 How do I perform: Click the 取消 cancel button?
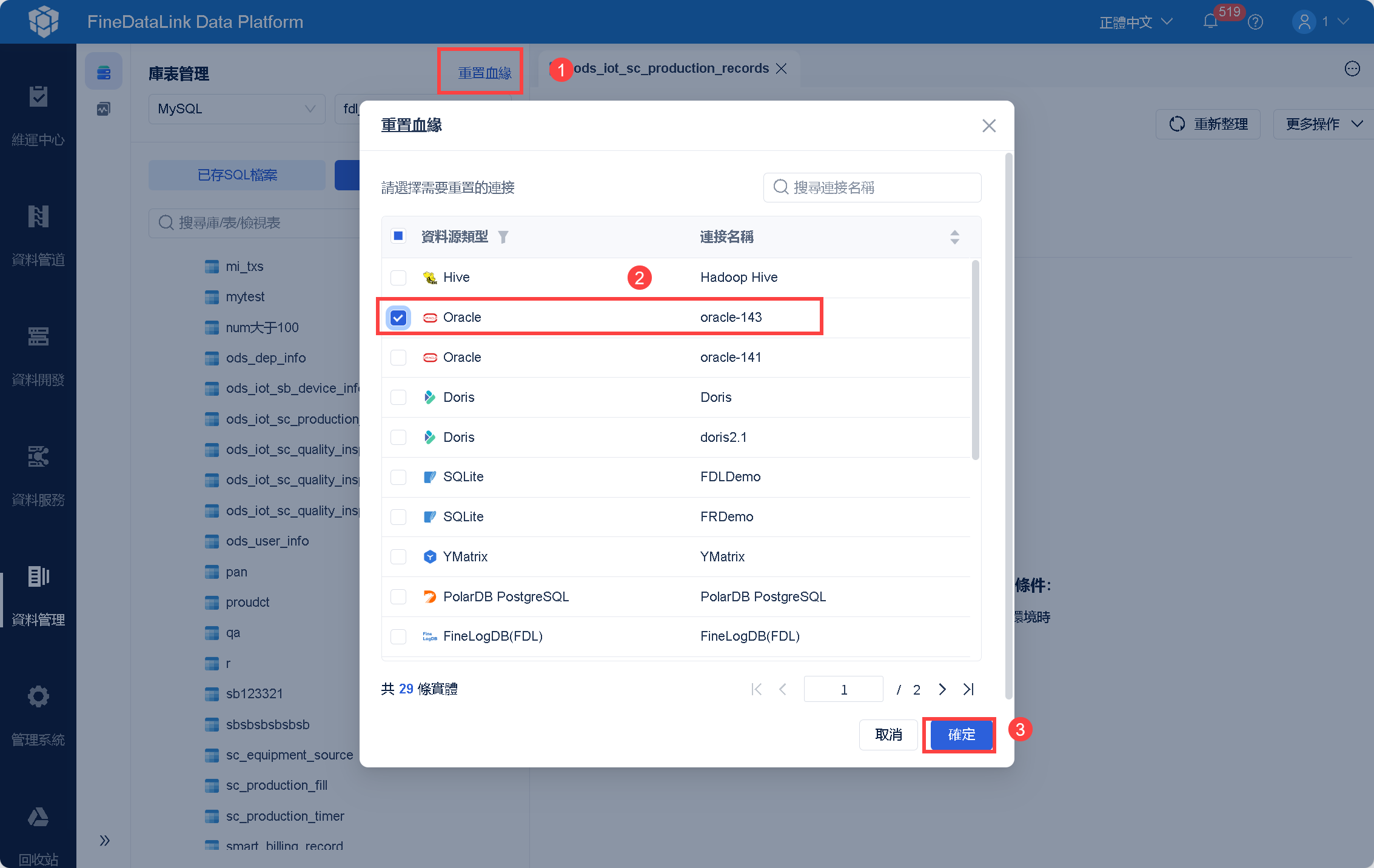888,735
